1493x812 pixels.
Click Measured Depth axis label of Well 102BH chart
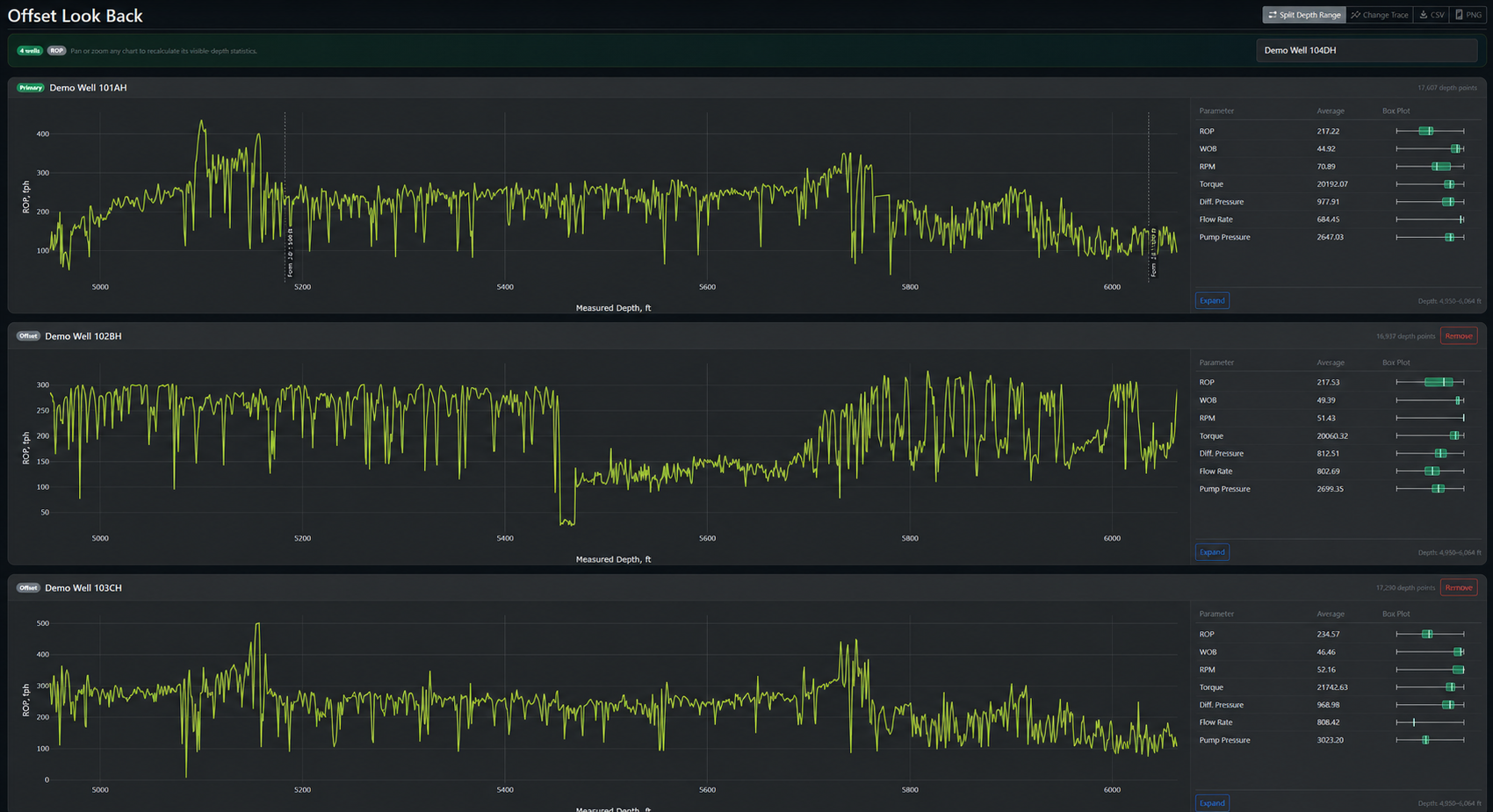(613, 559)
